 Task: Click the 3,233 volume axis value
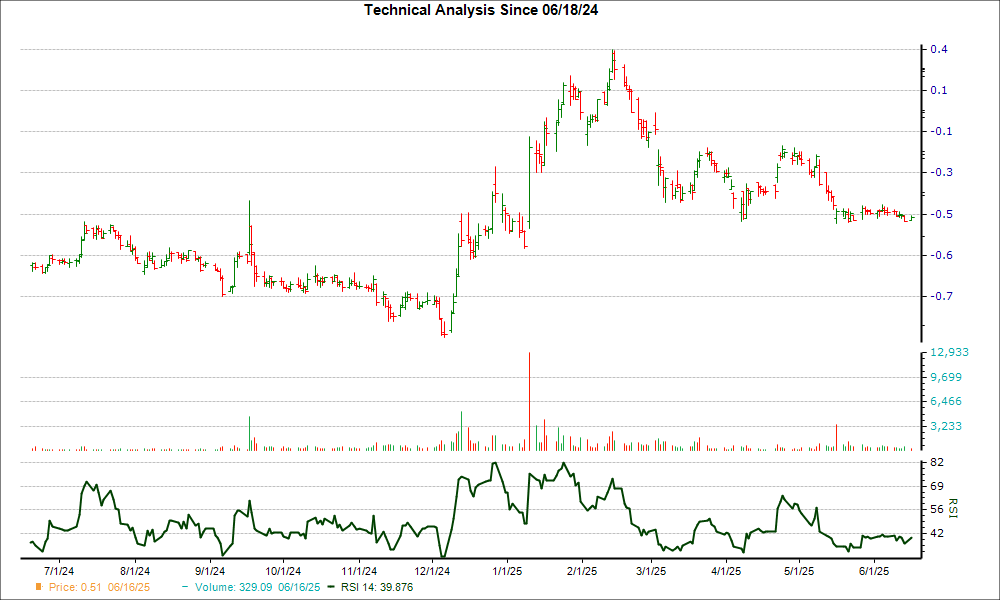(946, 427)
